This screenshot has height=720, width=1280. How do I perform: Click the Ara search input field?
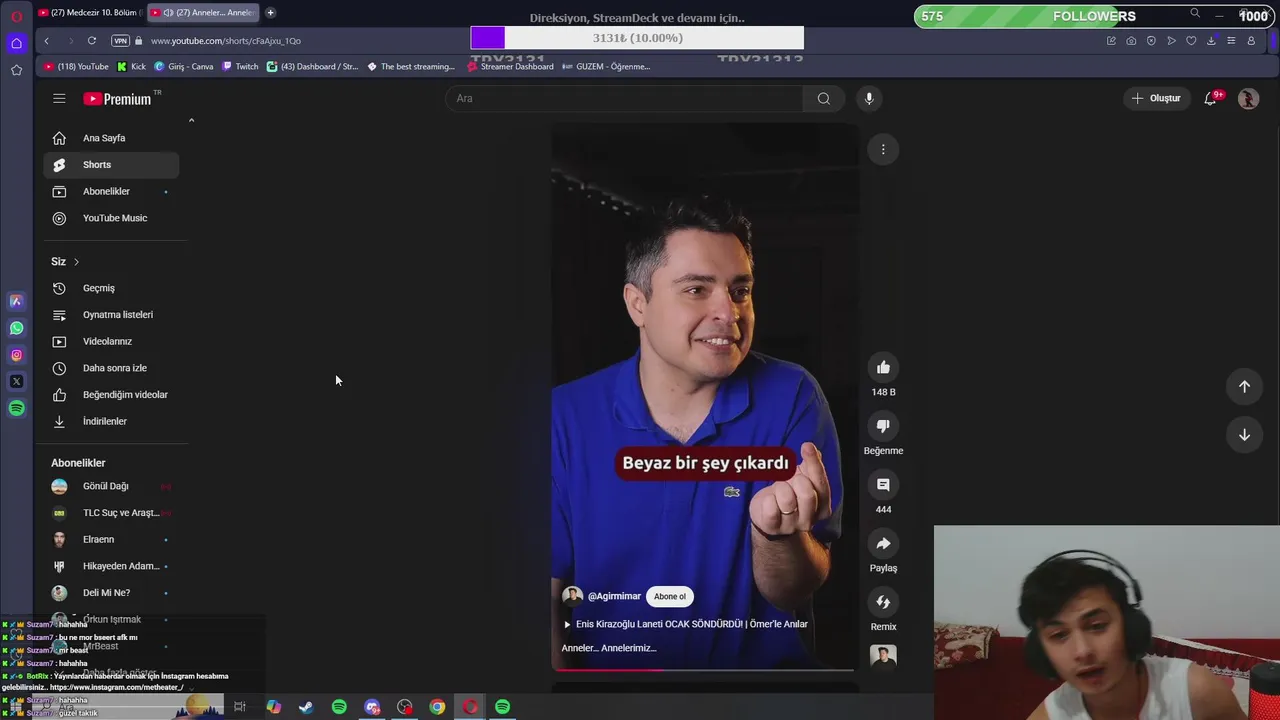[624, 98]
